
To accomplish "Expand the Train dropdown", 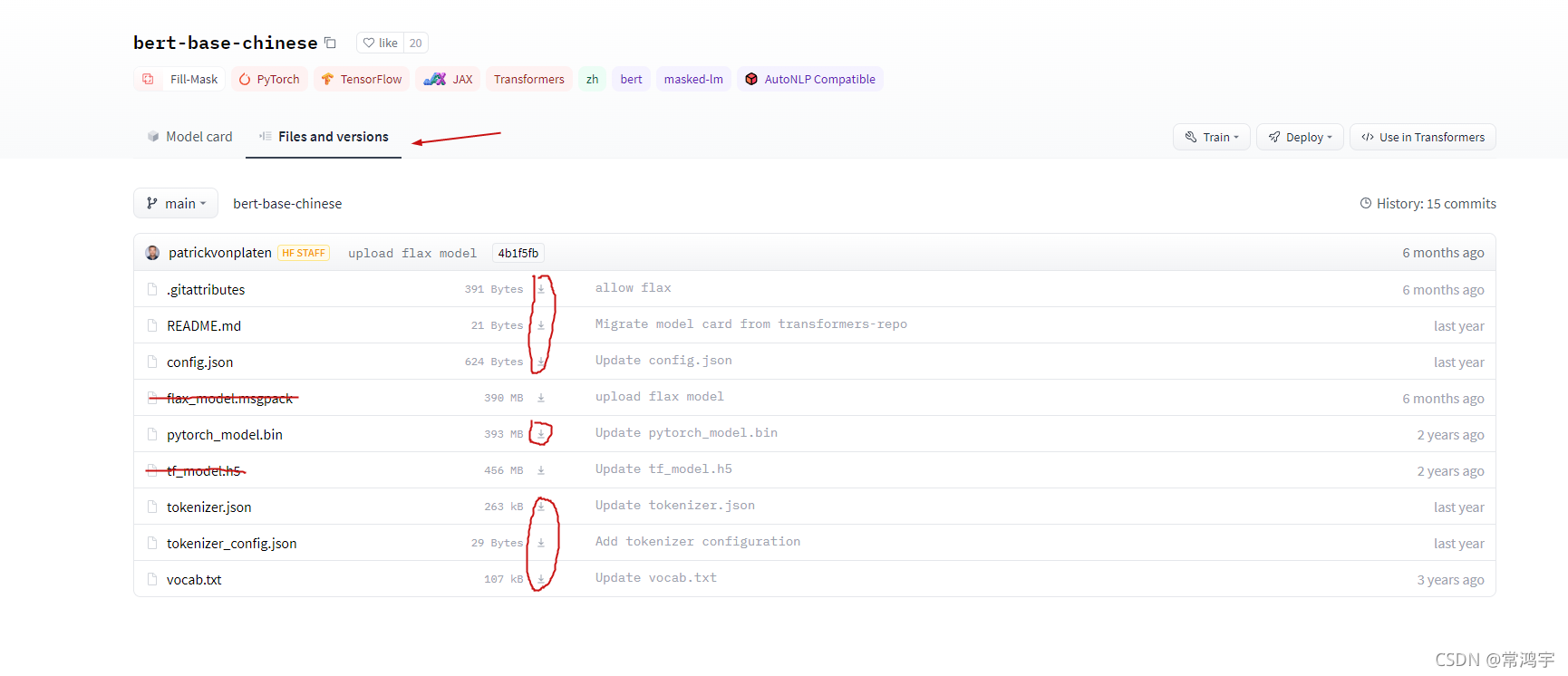I will click(1212, 137).
